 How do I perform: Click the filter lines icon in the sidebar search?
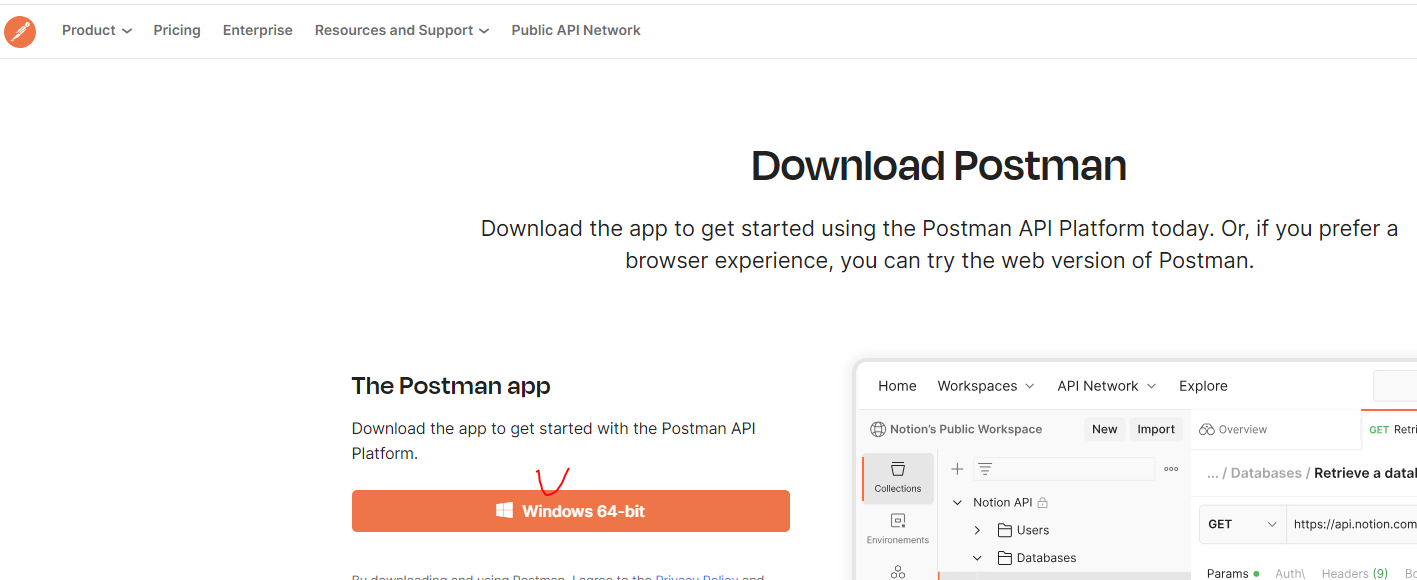[x=984, y=469]
